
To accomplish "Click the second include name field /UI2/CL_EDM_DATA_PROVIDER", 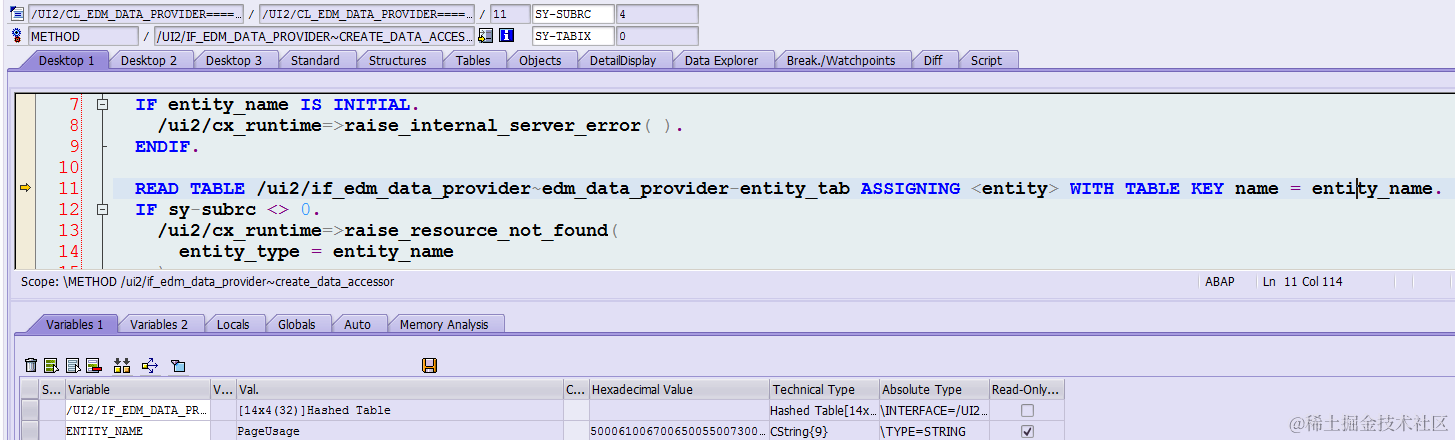I will [x=366, y=14].
